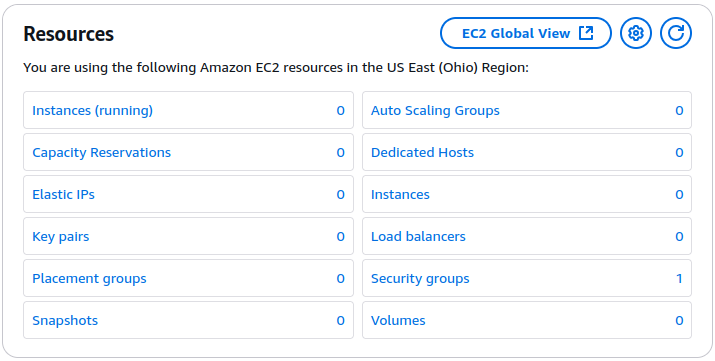The height and width of the screenshot is (361, 715).
Task: Click the refresh resources icon
Action: [x=676, y=33]
